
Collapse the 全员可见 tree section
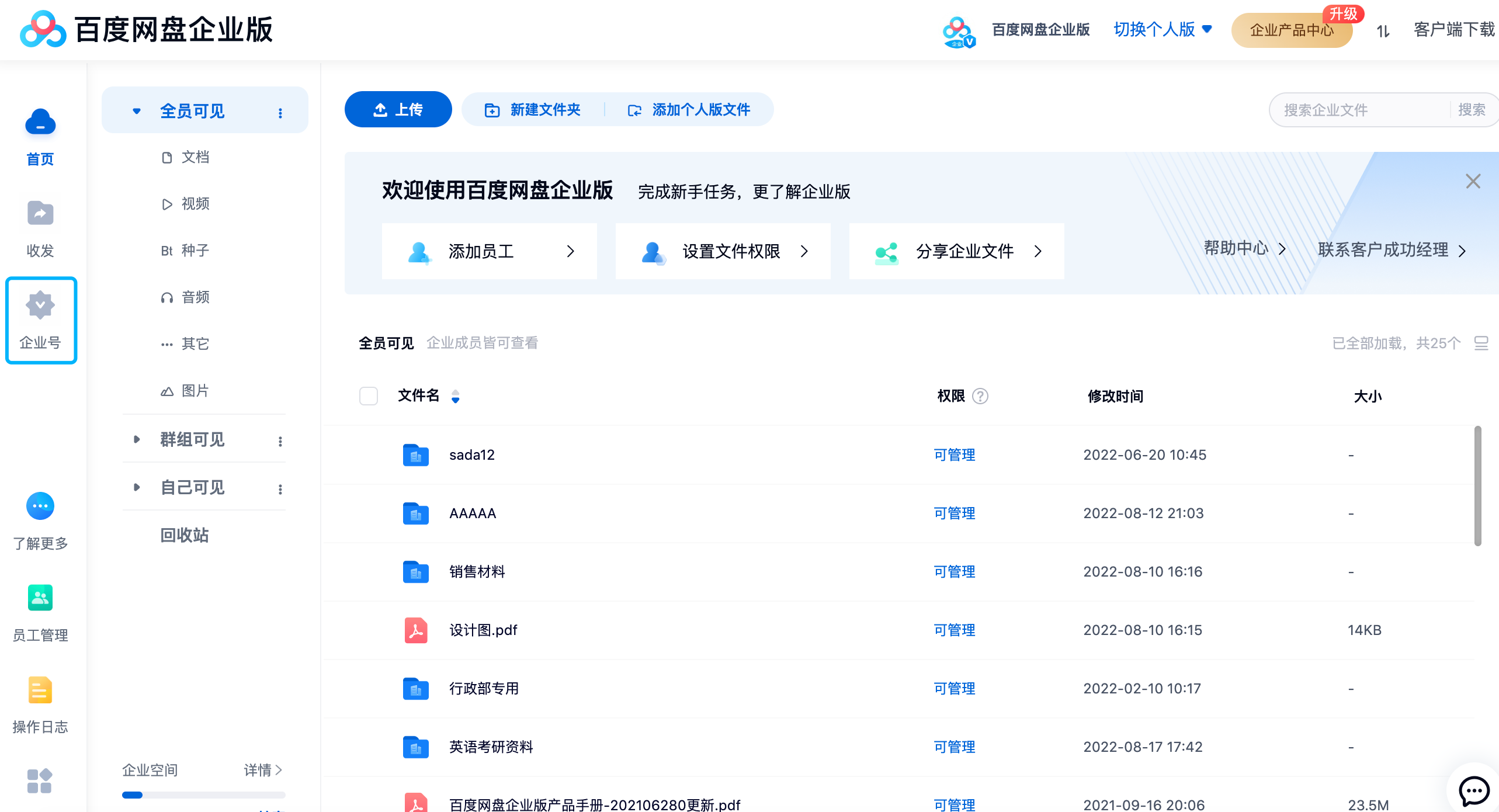coord(136,110)
